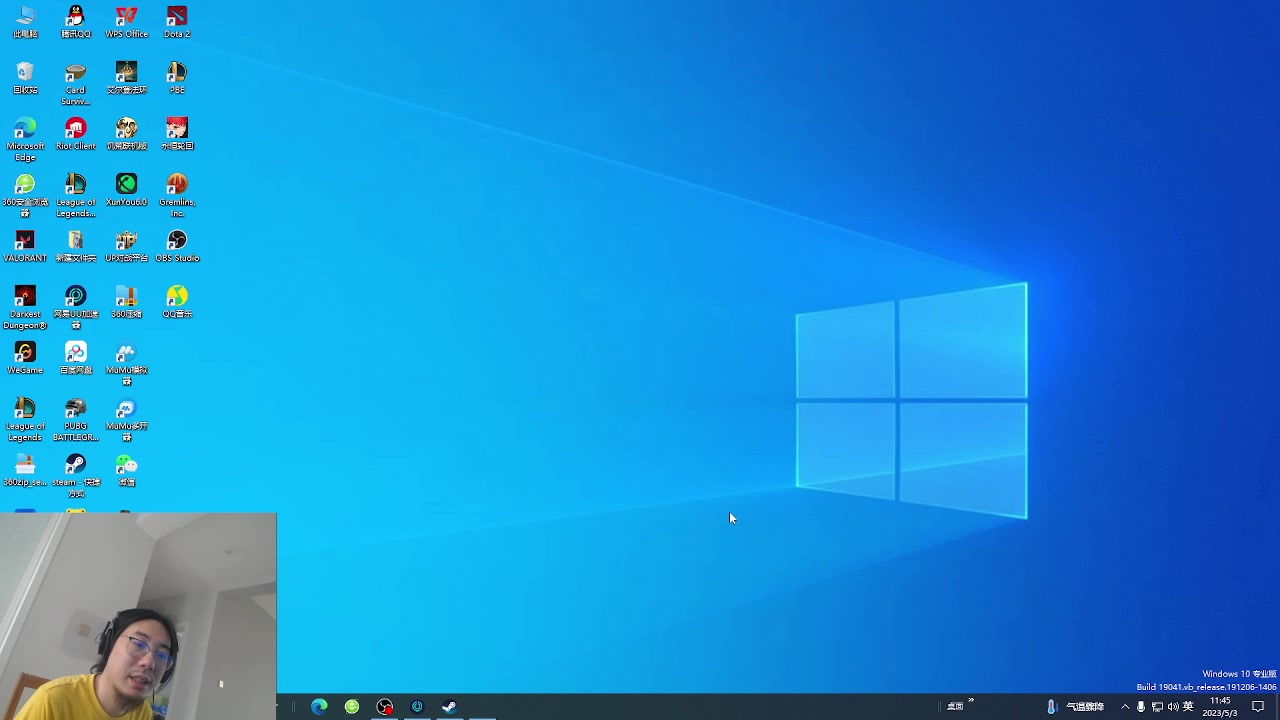The width and height of the screenshot is (1280, 720).
Task: Select the VALORANT desktop shortcut
Action: 25,246
